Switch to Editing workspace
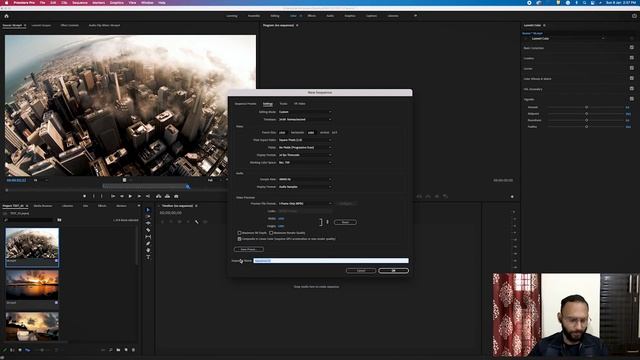Image resolution: width=640 pixels, height=360 pixels. 275,16
